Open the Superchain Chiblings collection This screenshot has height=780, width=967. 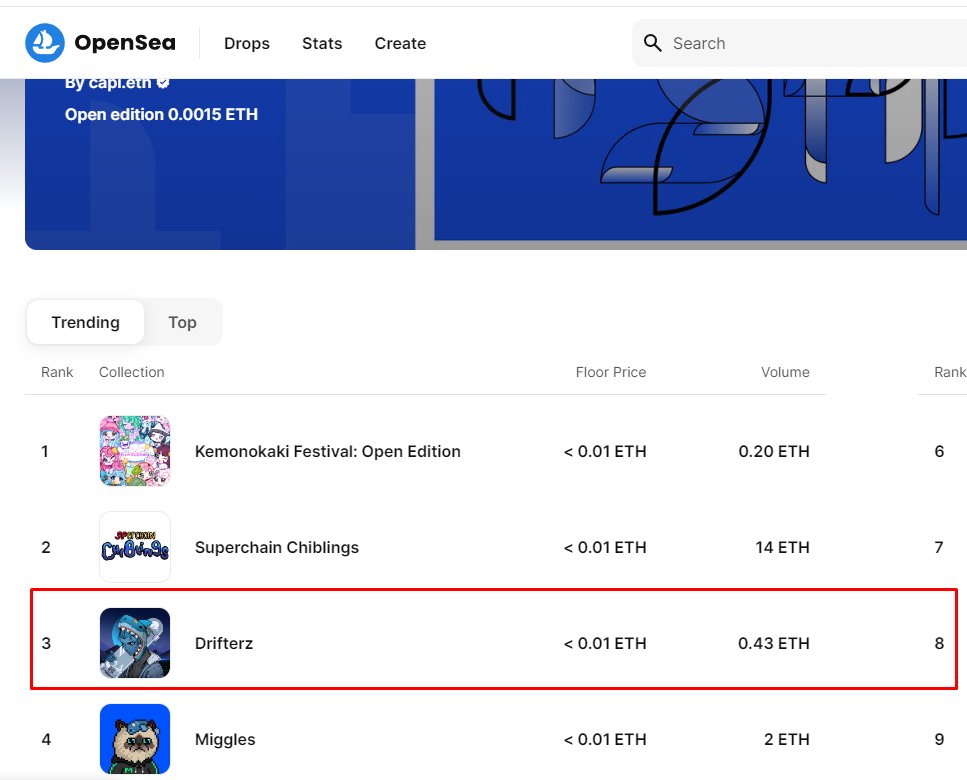point(277,548)
